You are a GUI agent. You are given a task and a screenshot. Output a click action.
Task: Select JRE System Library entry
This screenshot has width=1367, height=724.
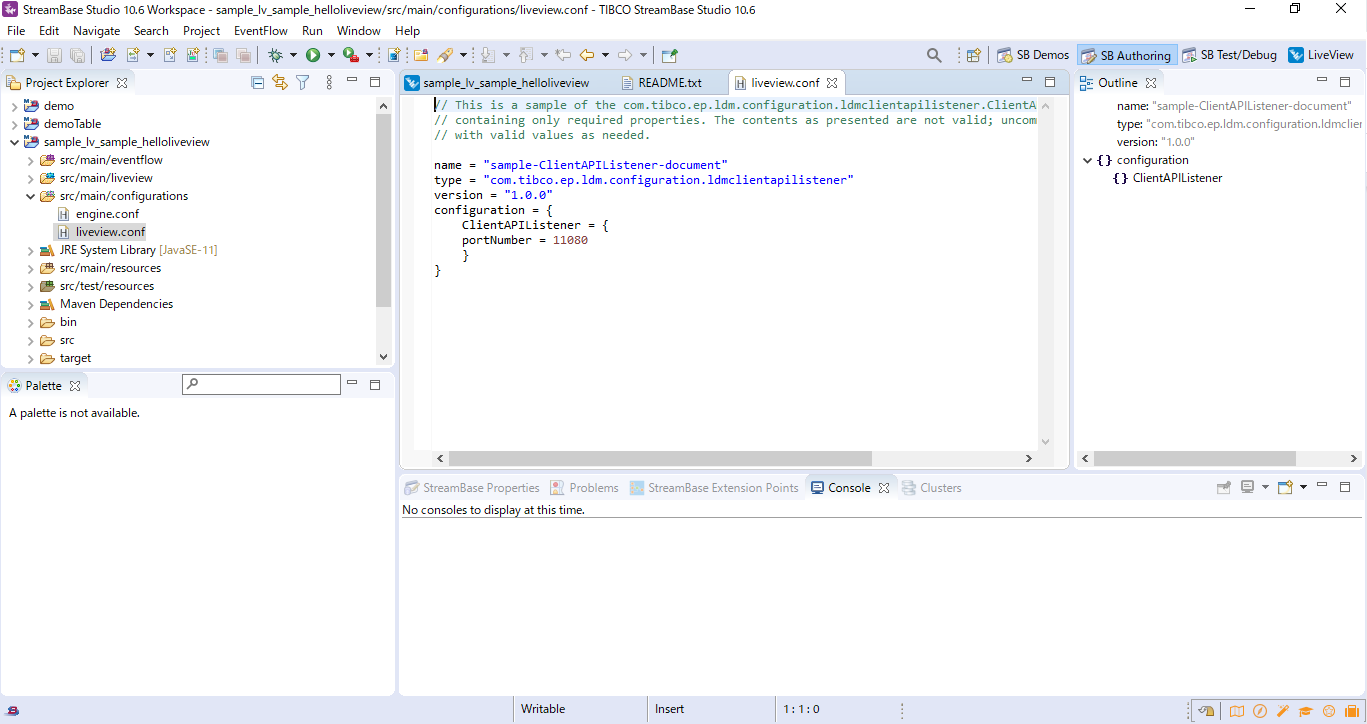coord(138,250)
